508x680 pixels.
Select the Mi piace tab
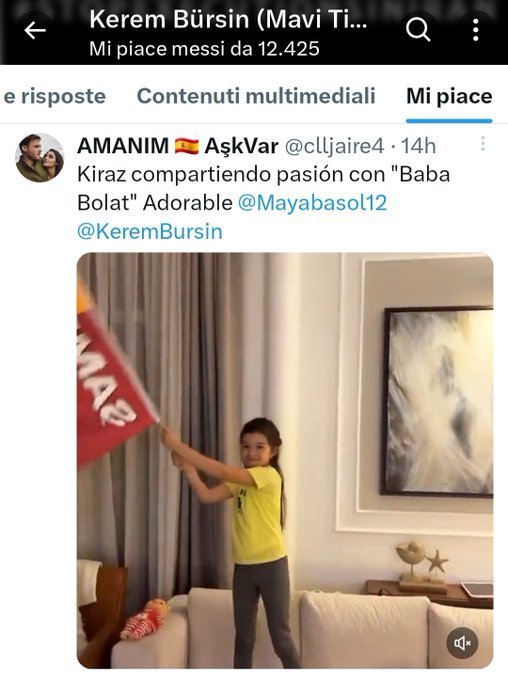pos(449,96)
